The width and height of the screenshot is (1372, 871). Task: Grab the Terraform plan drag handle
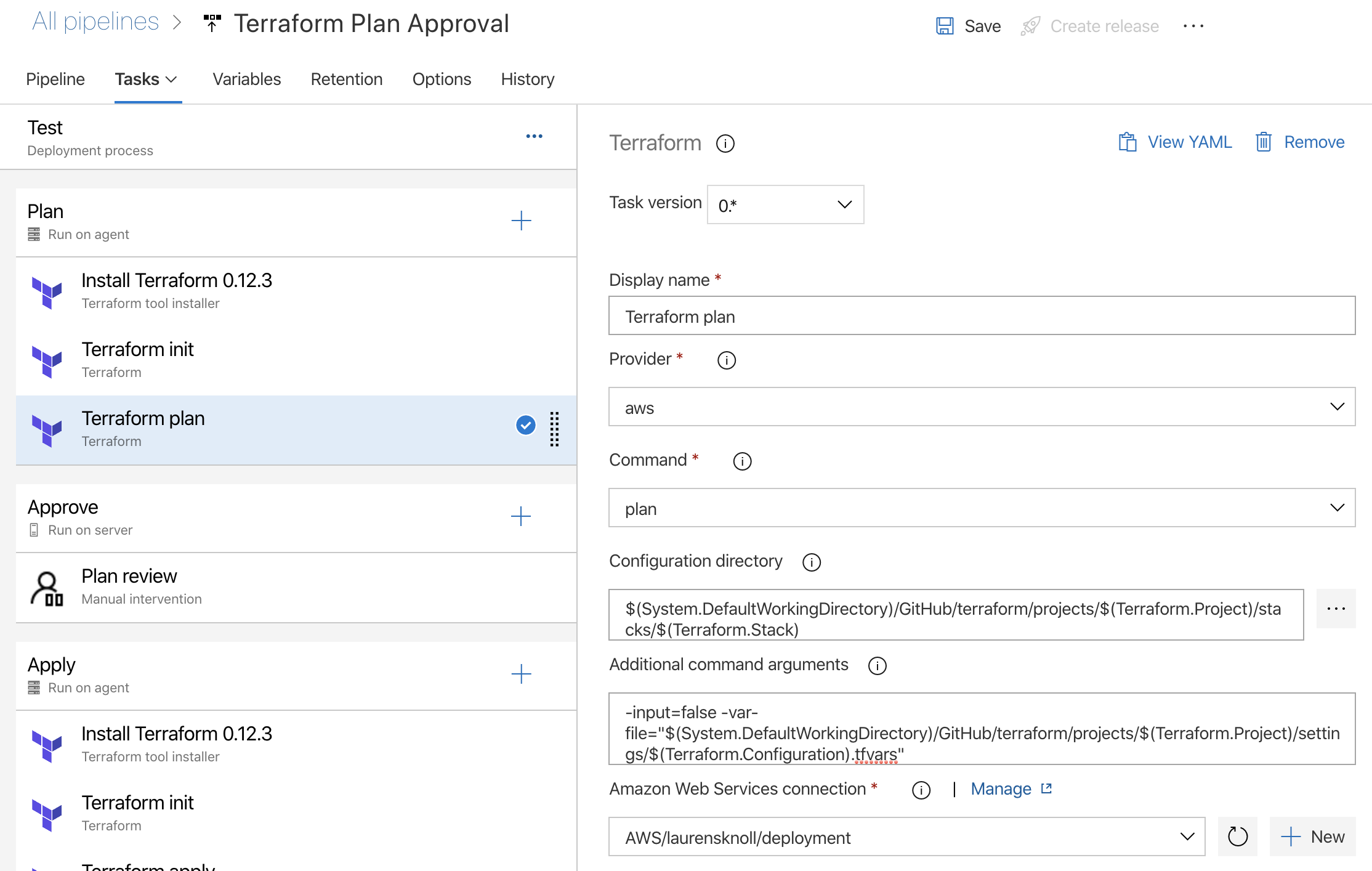pos(554,429)
